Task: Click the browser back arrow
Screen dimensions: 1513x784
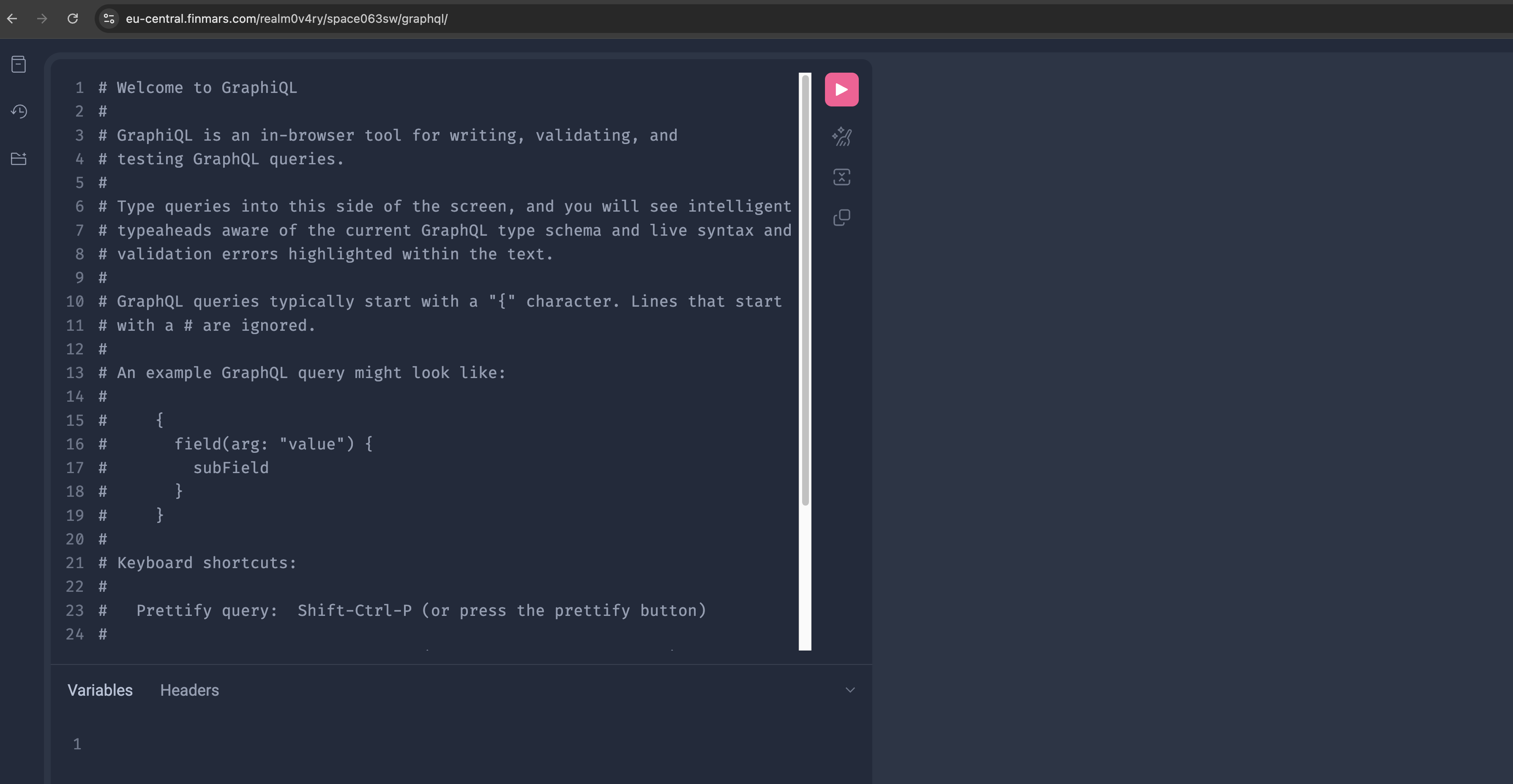Action: [12, 19]
